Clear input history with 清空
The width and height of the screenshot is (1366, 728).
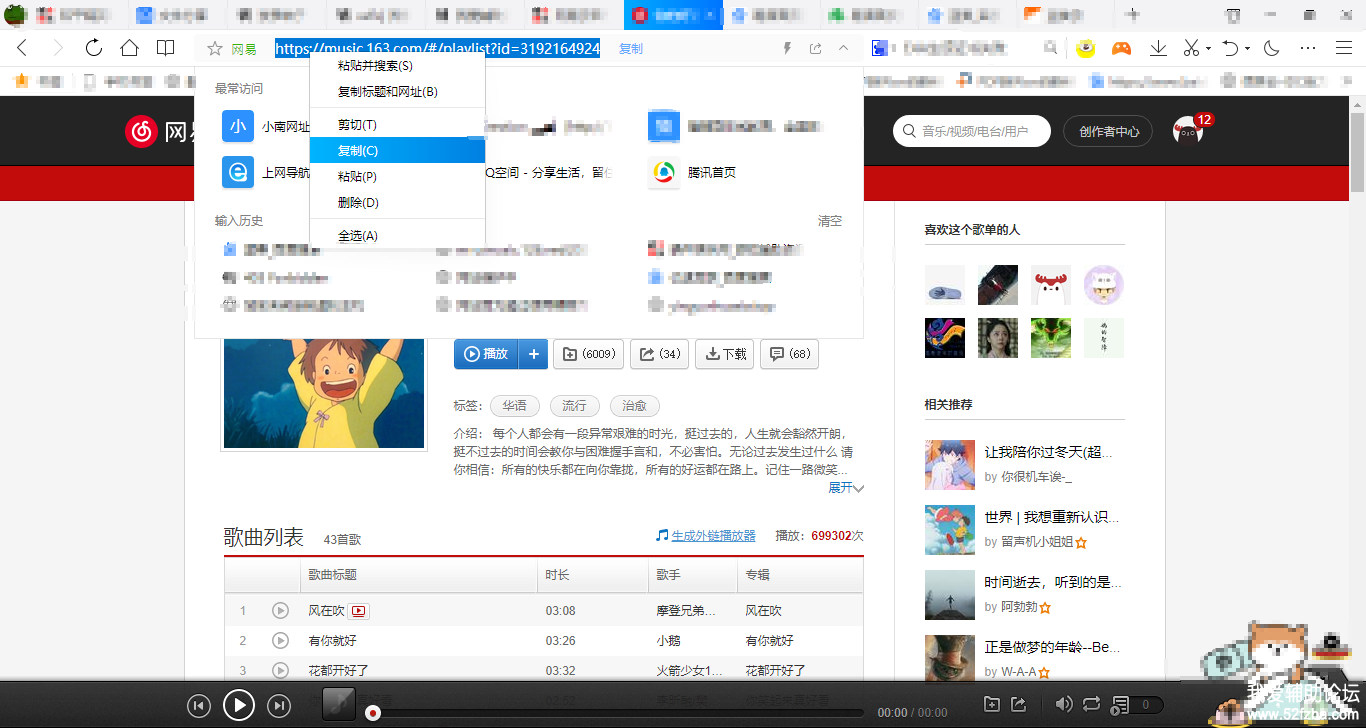pyautogui.click(x=830, y=221)
